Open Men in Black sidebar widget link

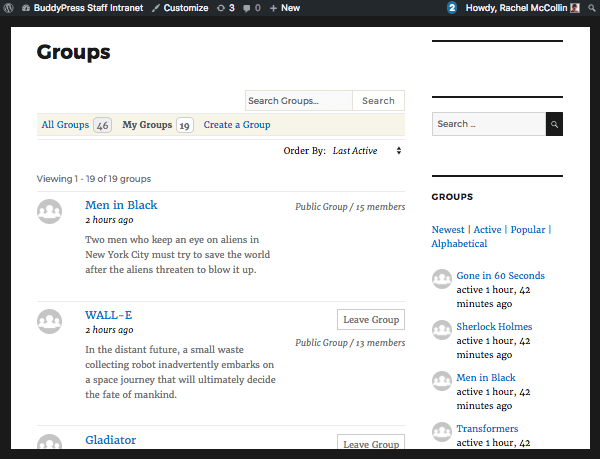pyautogui.click(x=486, y=378)
